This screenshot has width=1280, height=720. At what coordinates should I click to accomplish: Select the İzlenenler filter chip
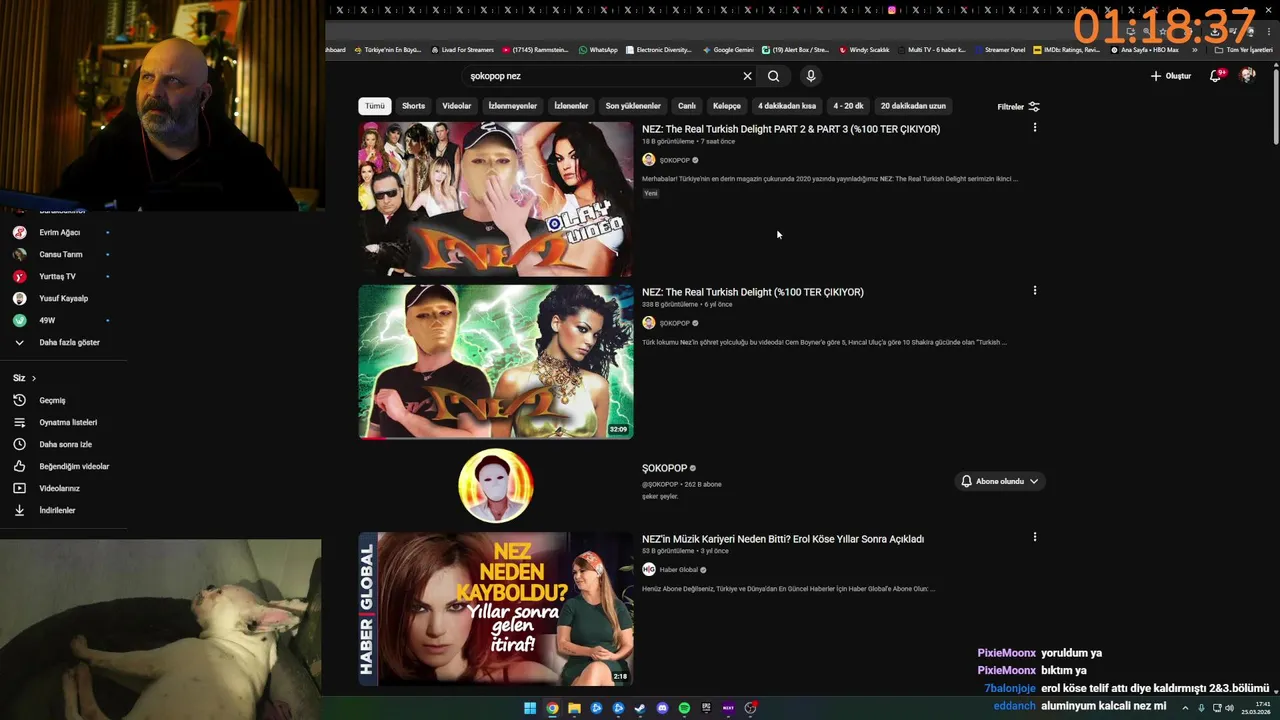pos(571,106)
